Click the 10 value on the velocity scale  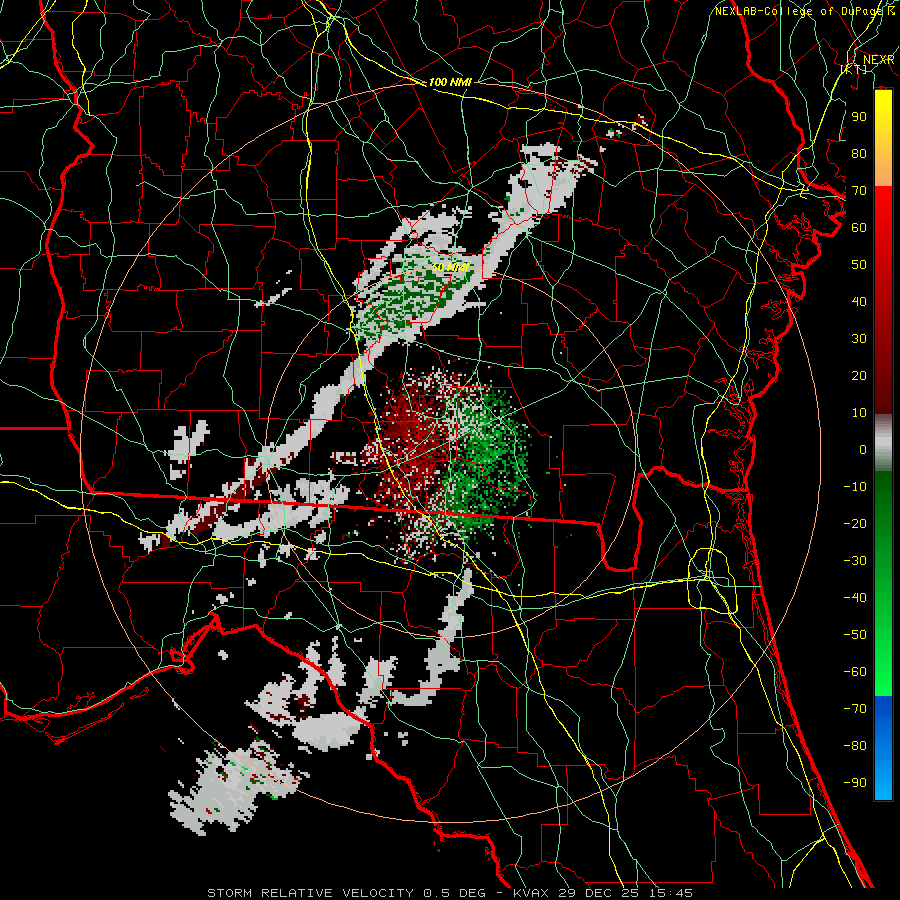pyautogui.click(x=859, y=413)
